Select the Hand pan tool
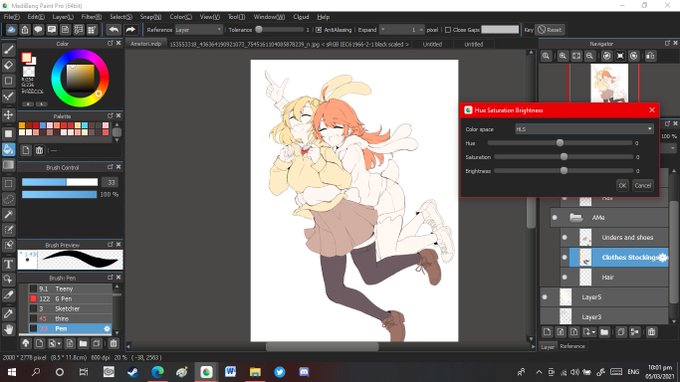 8,329
